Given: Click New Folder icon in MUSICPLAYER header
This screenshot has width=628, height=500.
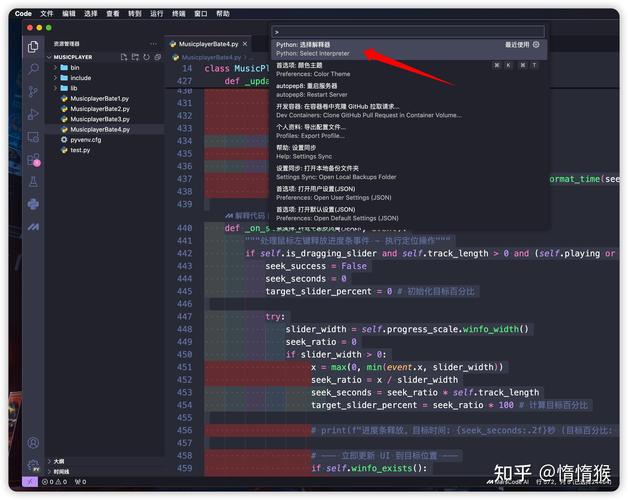Looking at the screenshot, I should [135, 57].
